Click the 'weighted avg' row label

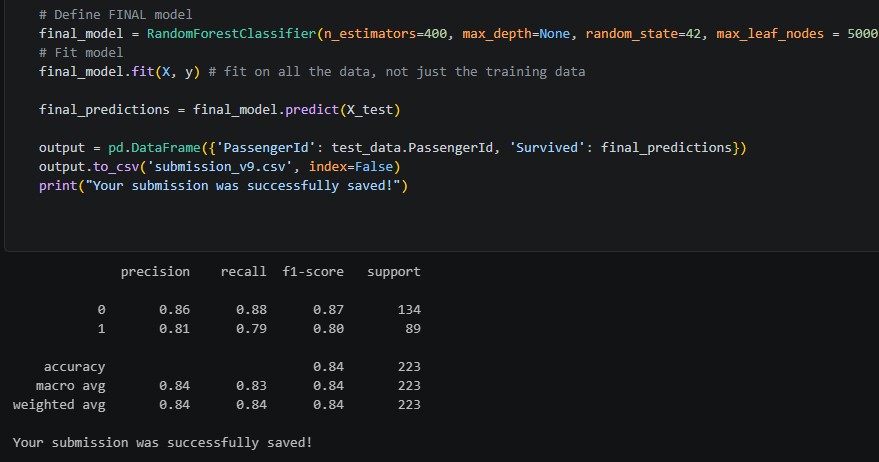click(59, 405)
